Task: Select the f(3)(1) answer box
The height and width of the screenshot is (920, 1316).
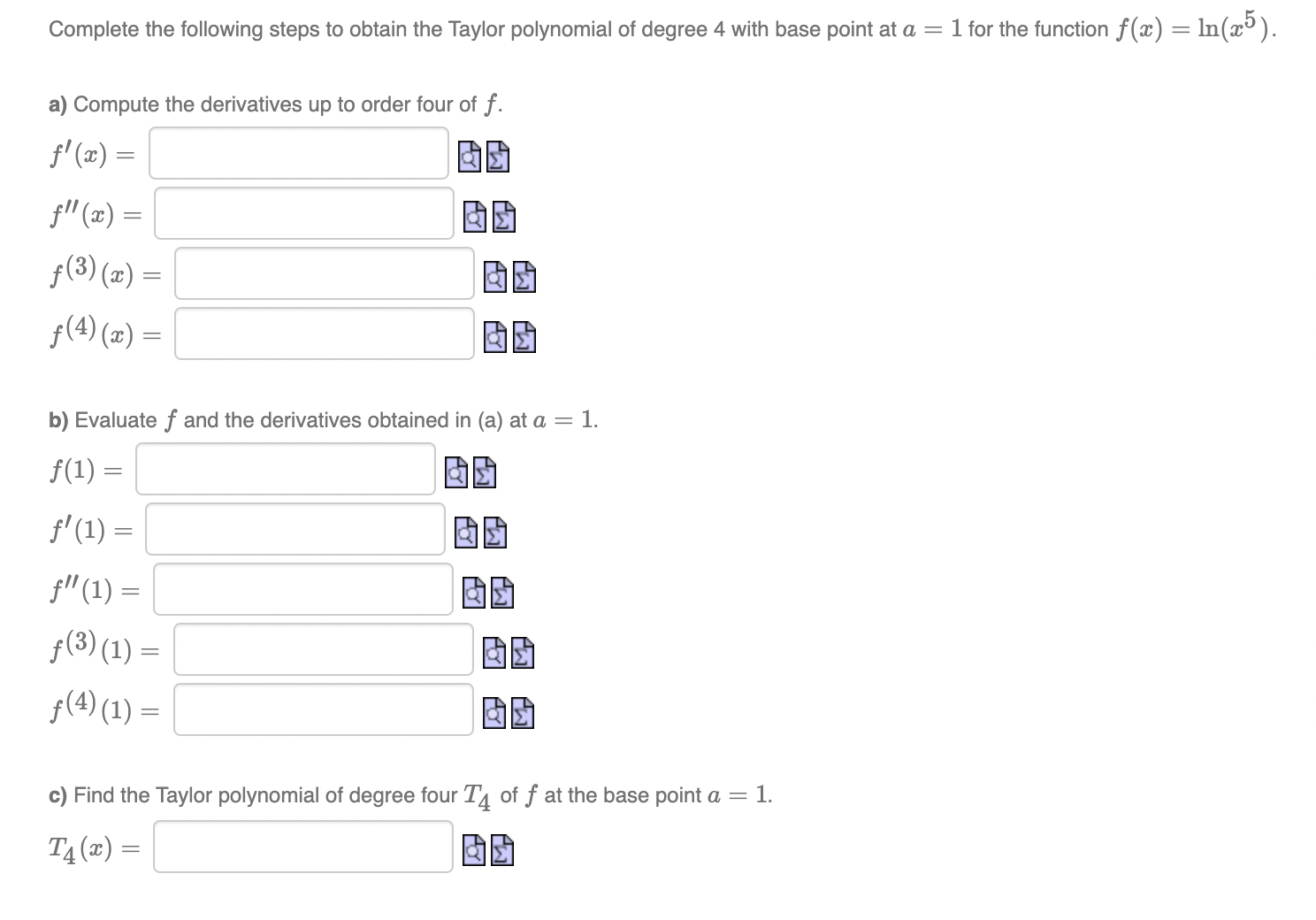Action: point(323,649)
